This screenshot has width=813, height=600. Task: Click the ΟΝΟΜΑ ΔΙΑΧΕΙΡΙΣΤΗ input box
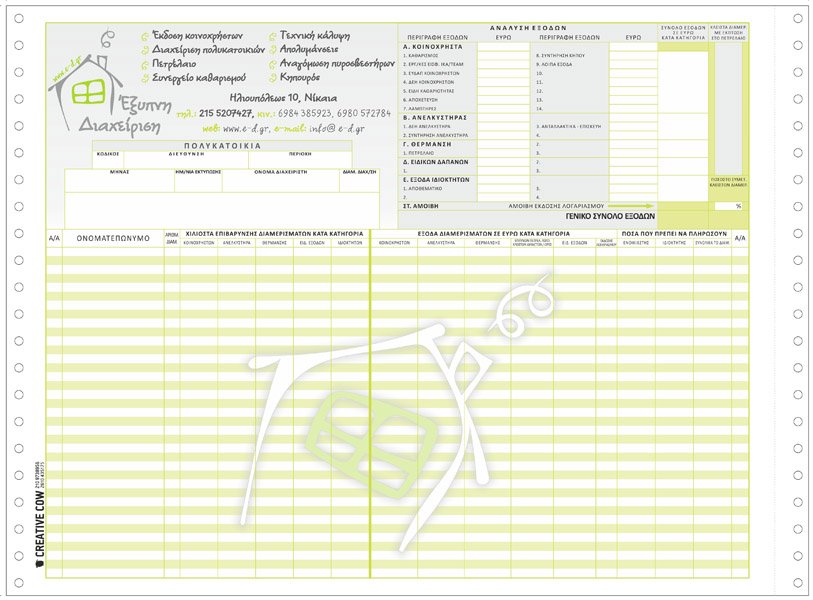pyautogui.click(x=280, y=182)
